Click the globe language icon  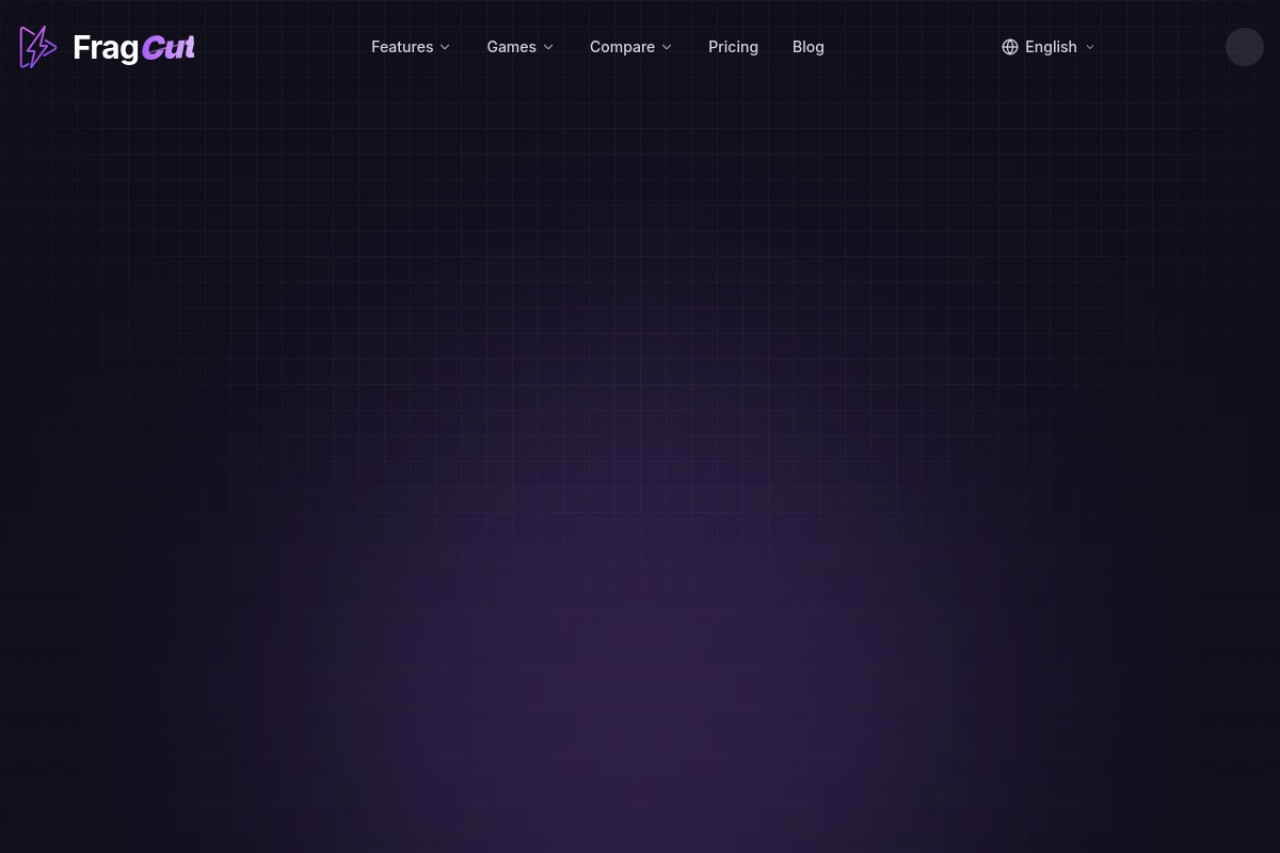pos(1010,47)
